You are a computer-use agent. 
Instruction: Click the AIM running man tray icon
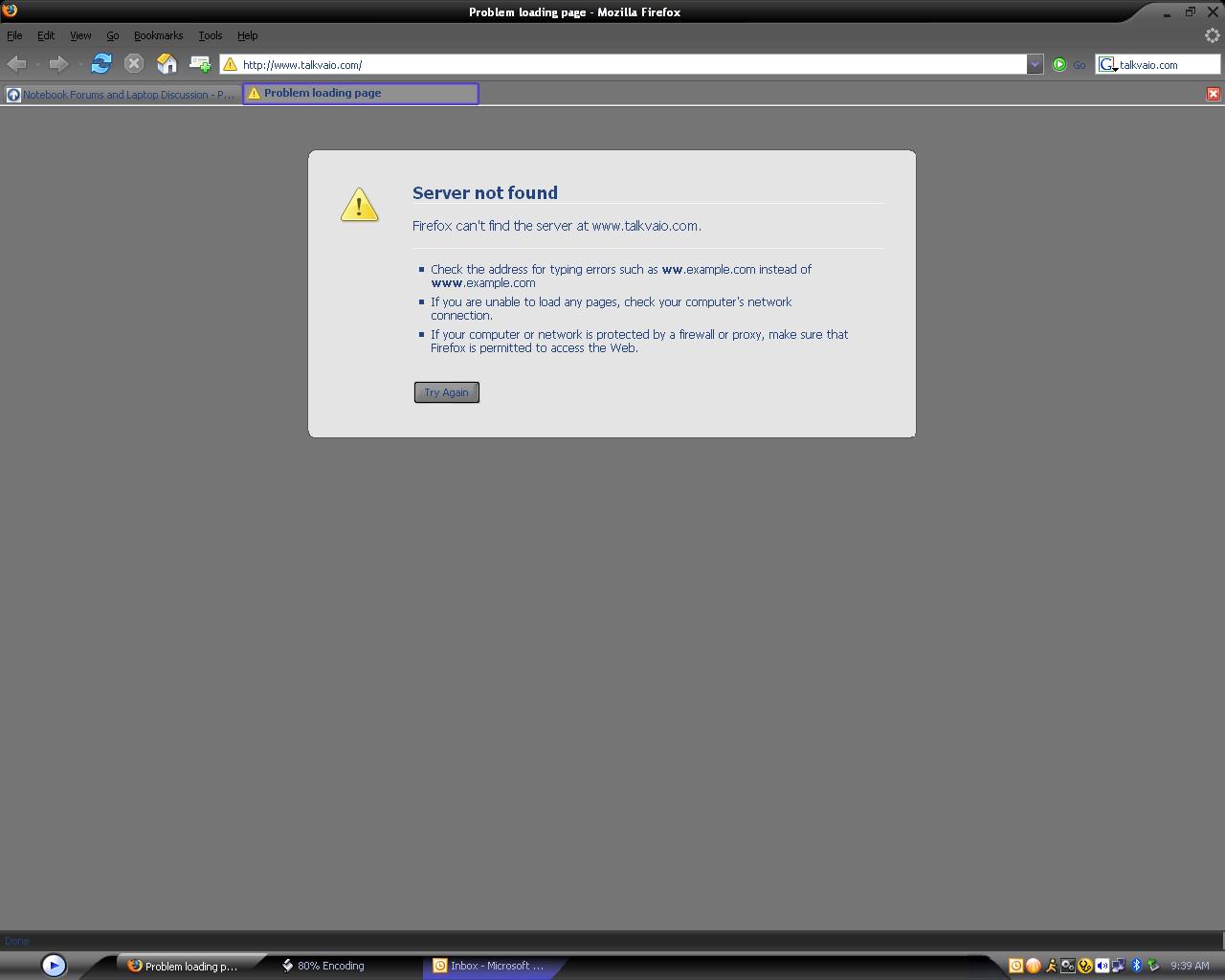pos(1051,966)
